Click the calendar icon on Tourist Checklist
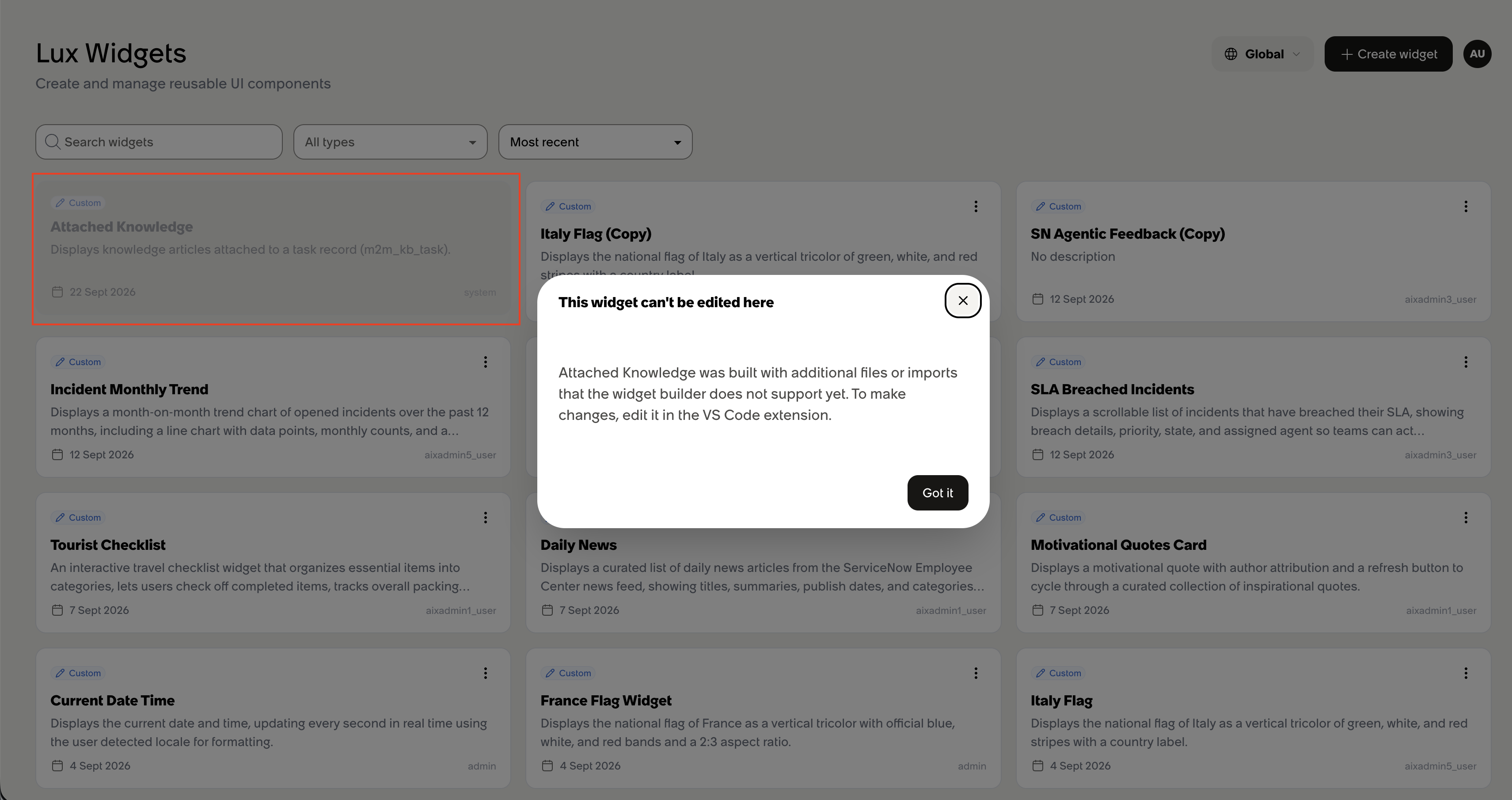This screenshot has height=800, width=1512. [57, 610]
